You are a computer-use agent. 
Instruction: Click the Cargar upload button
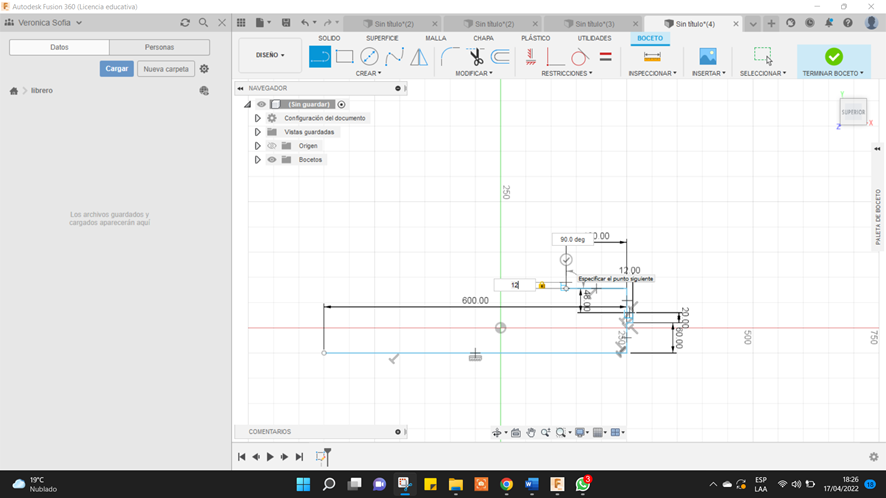116,69
